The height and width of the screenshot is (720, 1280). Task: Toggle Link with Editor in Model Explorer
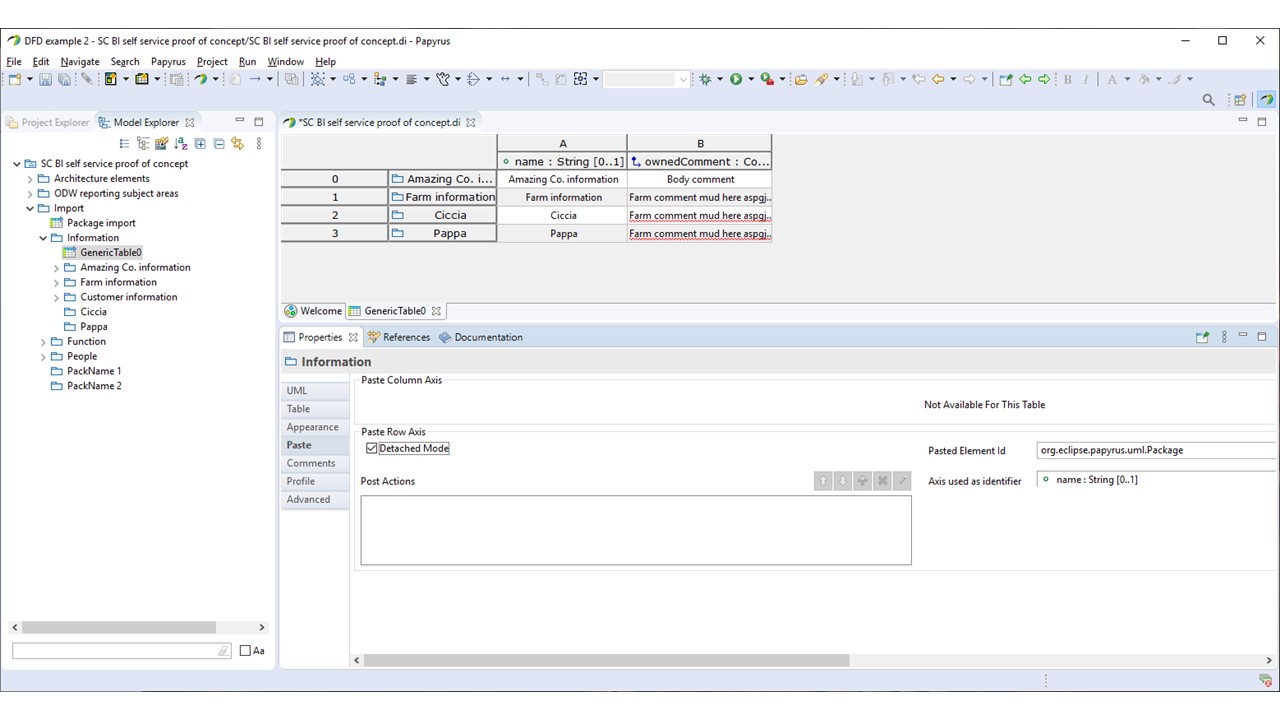click(238, 144)
